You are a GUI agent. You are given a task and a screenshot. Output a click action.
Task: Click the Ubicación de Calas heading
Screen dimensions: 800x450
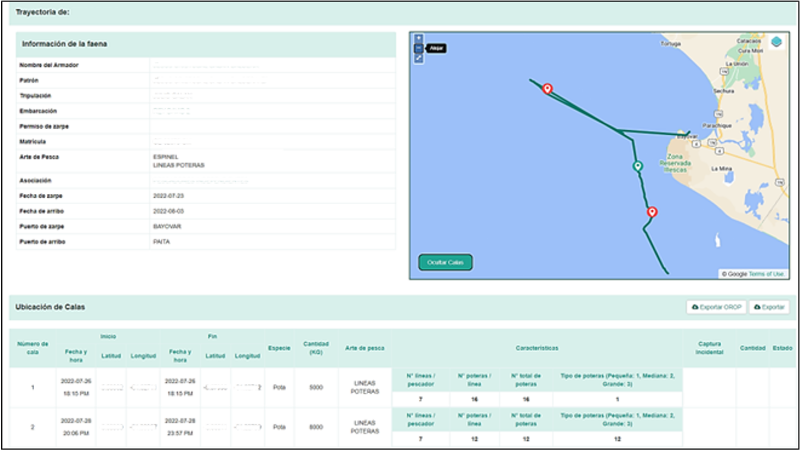point(50,307)
